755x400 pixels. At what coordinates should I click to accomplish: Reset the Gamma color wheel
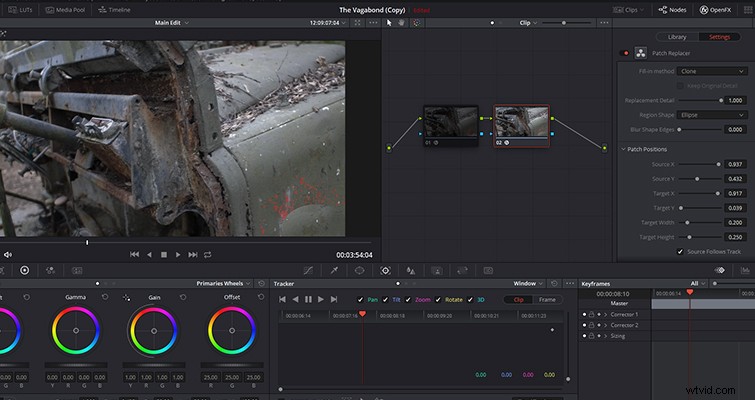(x=105, y=297)
